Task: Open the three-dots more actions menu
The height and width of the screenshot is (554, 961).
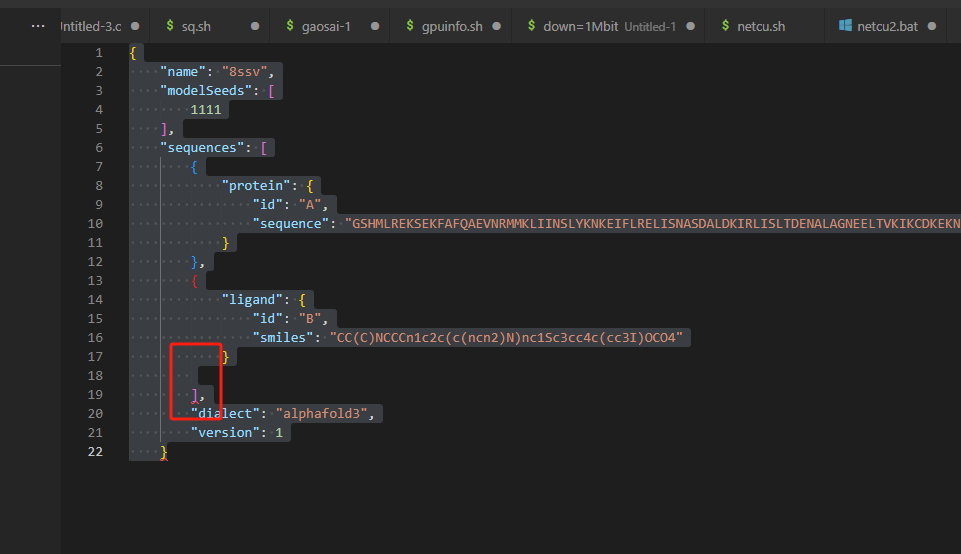Action: pyautogui.click(x=38, y=26)
